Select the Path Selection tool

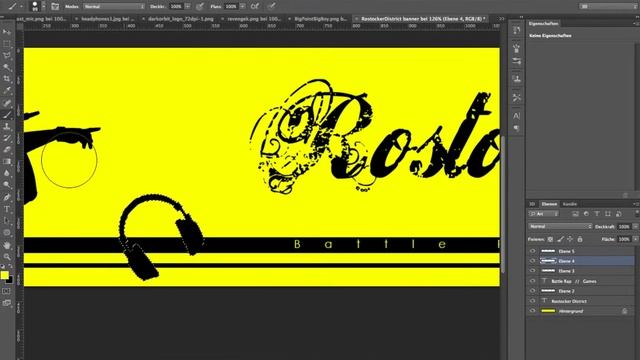(x=7, y=221)
